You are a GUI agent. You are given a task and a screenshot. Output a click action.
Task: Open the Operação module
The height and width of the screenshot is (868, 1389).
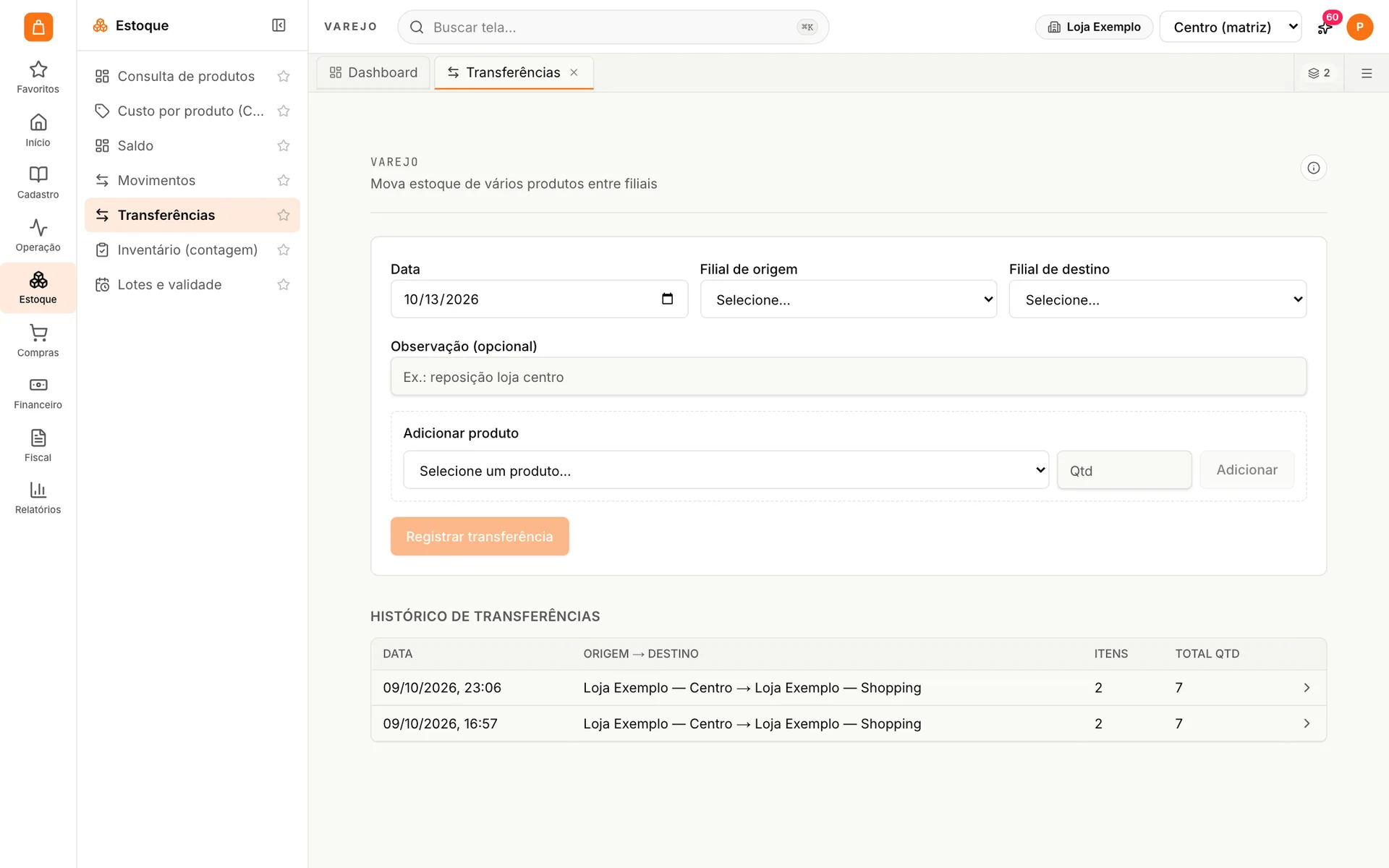38,235
